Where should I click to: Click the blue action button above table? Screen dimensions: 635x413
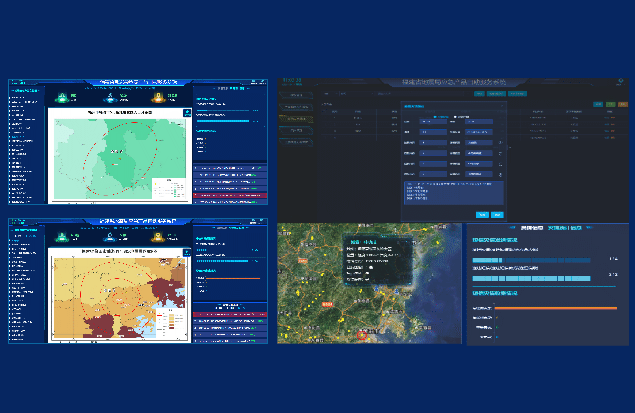point(598,104)
